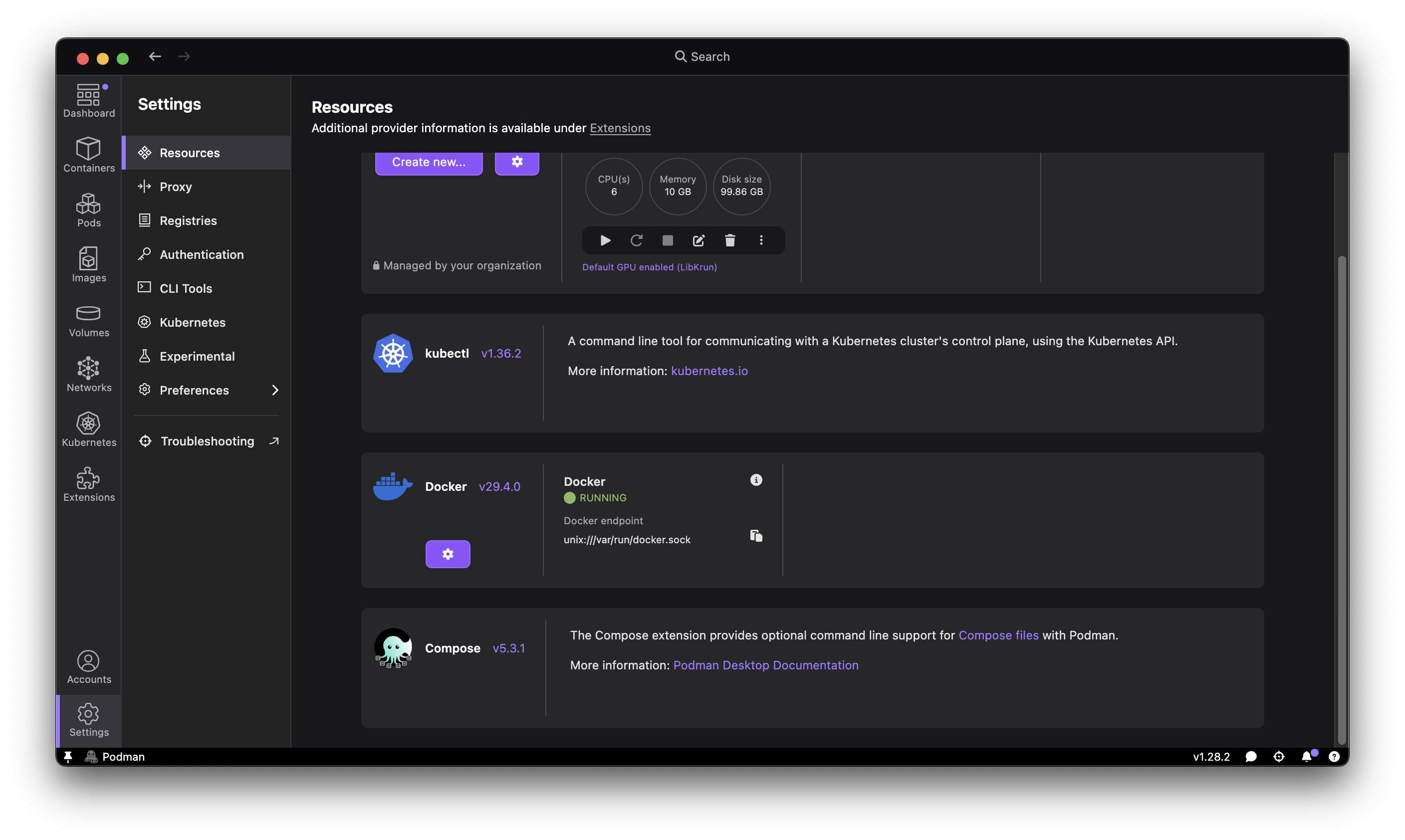
Task: Click the Docker version v29.4.0
Action: 499,486
